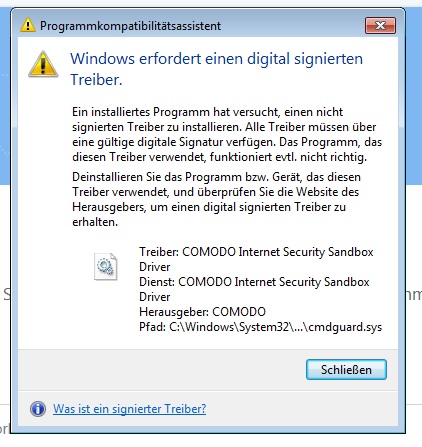
Task: Click the blue info icon beside help link
Action: (38, 409)
